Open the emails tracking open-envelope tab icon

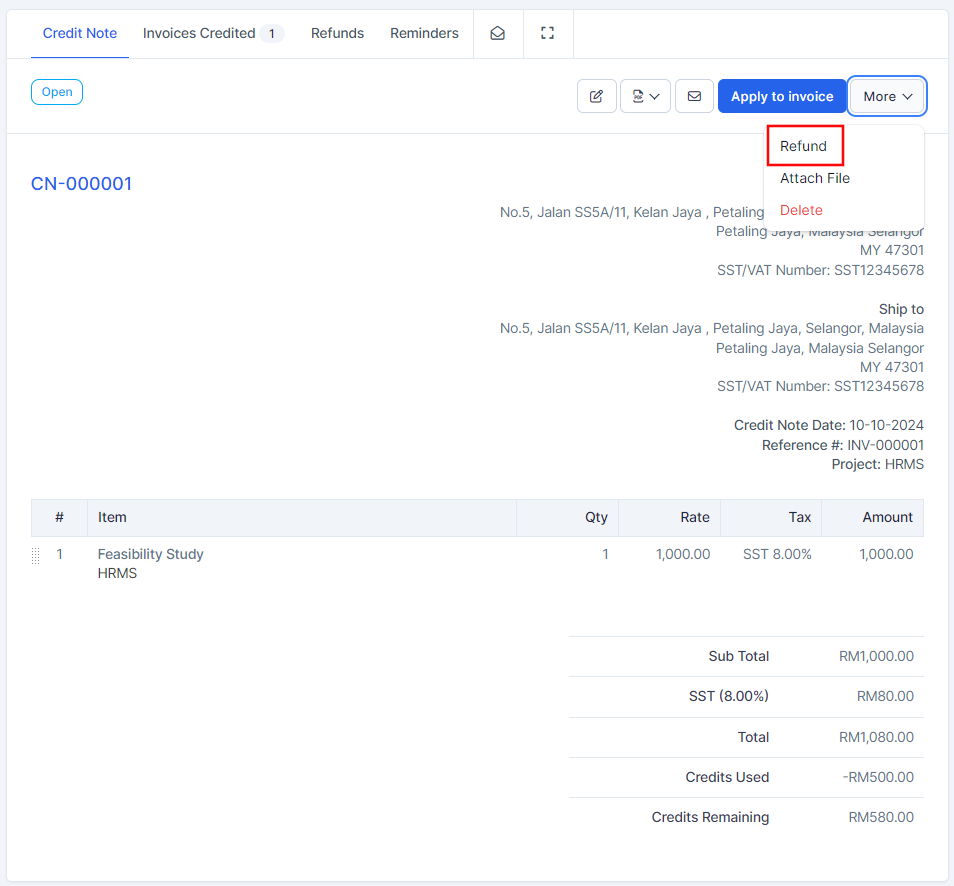(x=497, y=33)
